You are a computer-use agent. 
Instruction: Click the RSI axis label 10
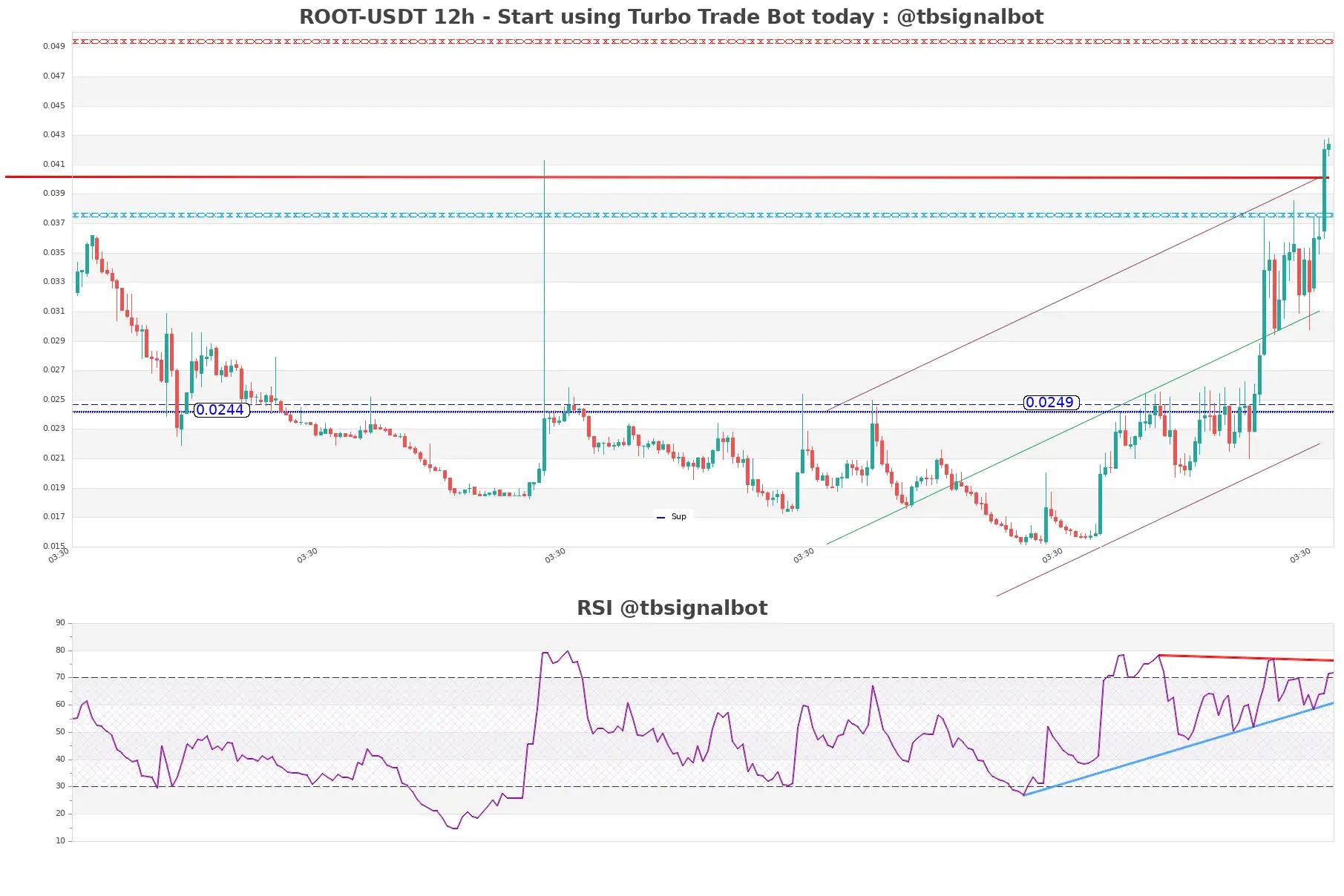click(x=60, y=840)
